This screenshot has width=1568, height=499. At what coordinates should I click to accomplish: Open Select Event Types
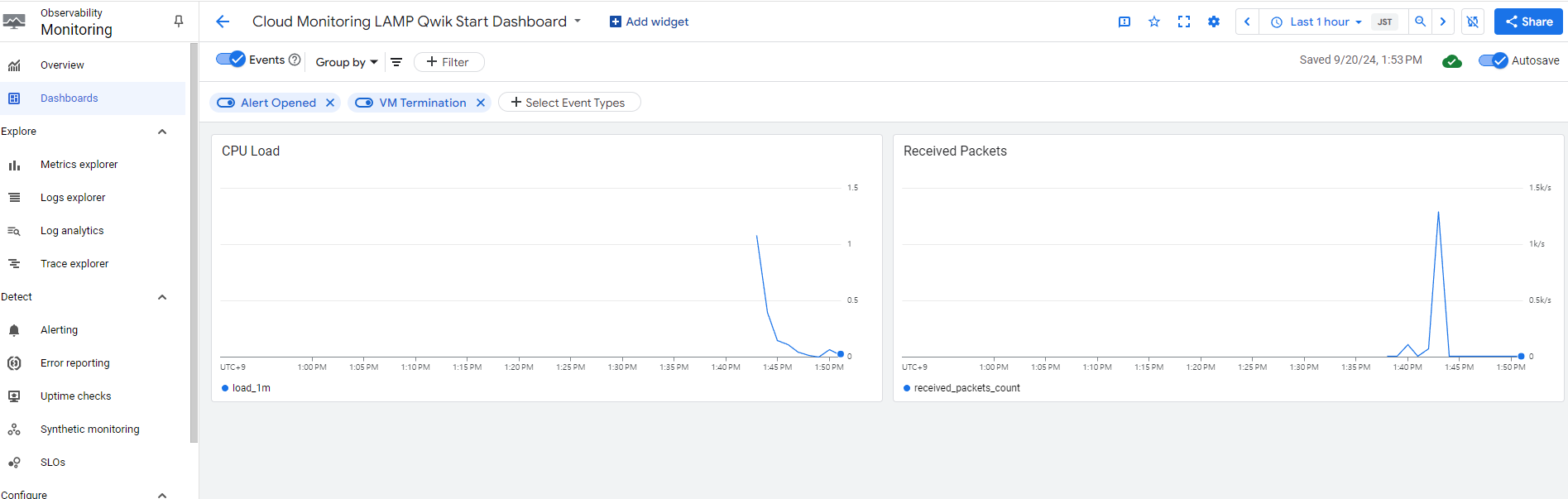568,103
